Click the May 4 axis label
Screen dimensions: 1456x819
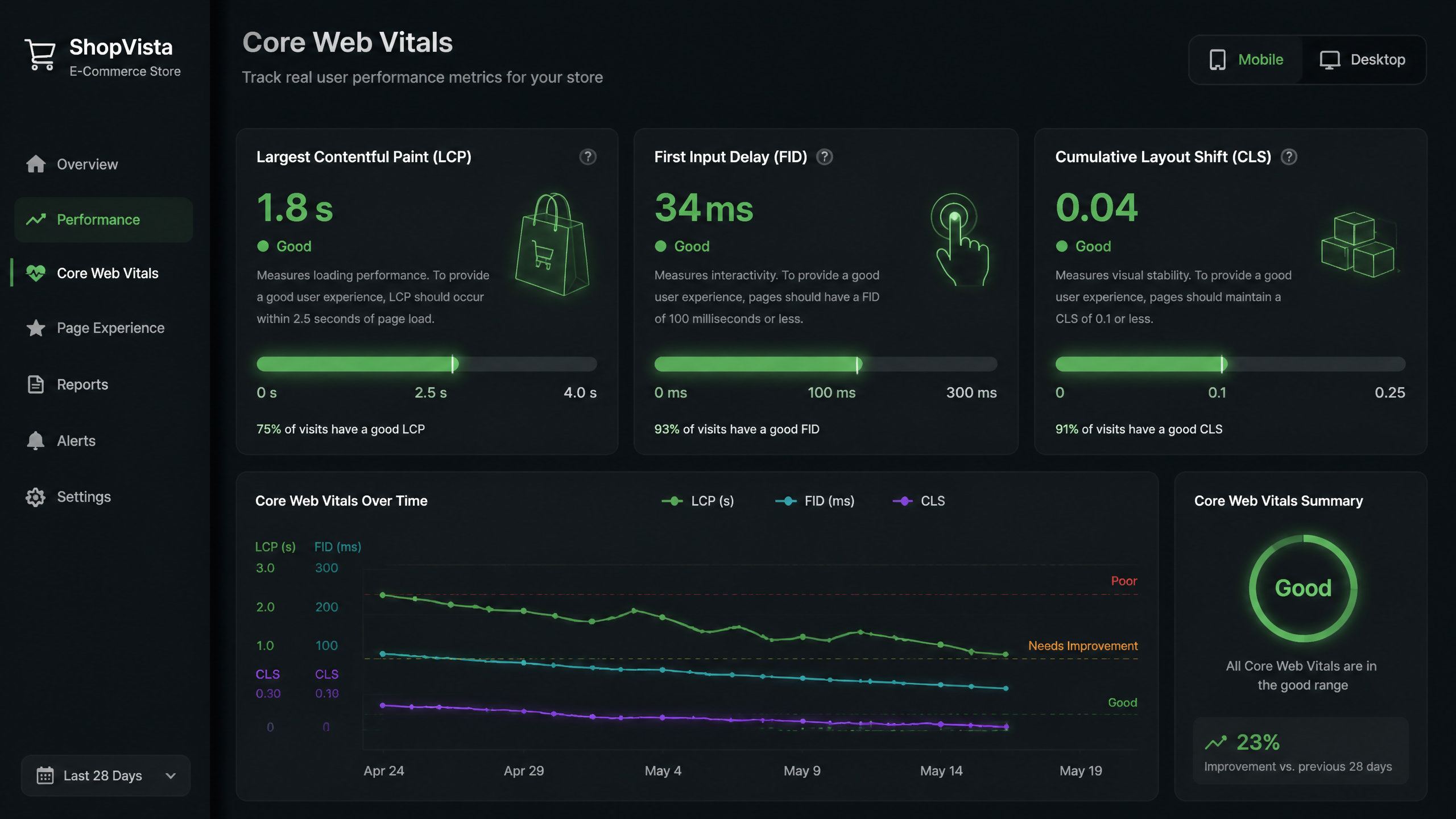[x=663, y=771]
